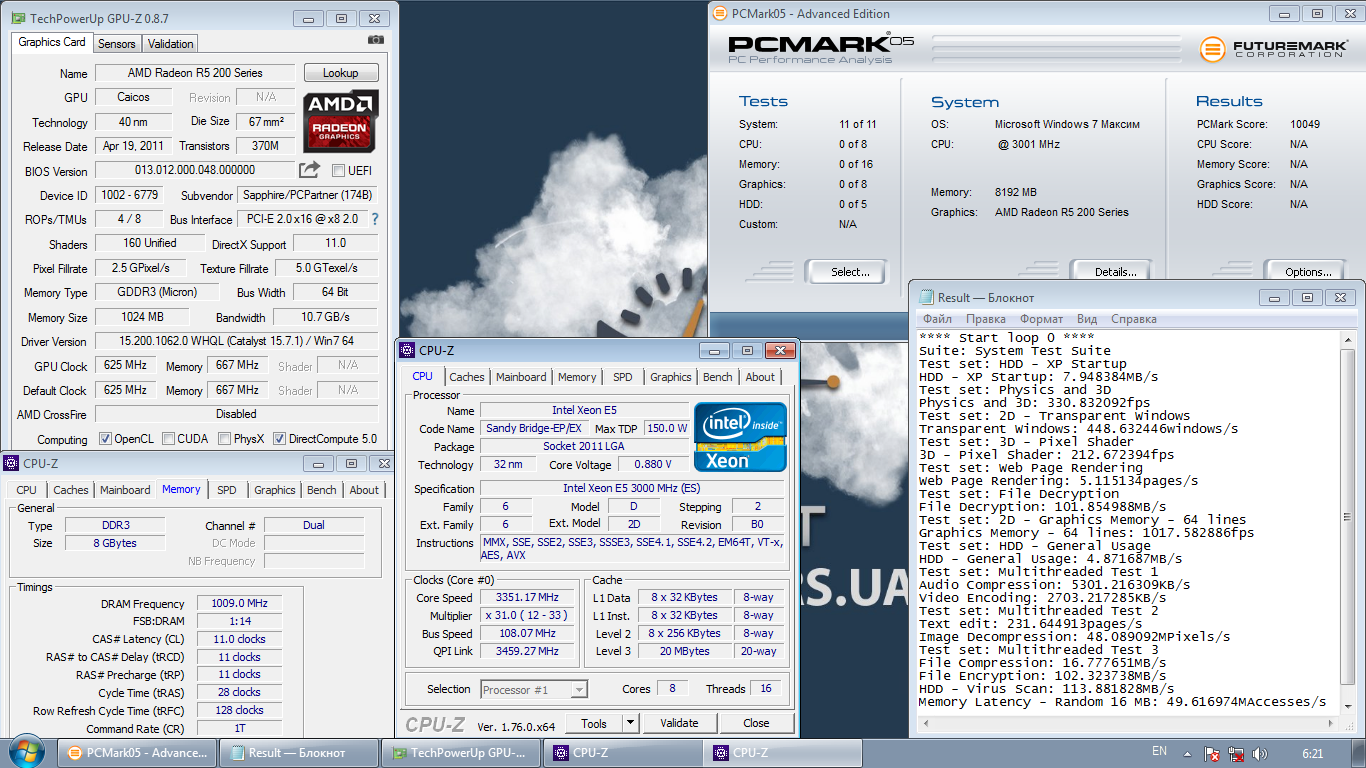Toggle the DirectCompute 5.0 checkbox
The width and height of the screenshot is (1366, 768).
280,439
